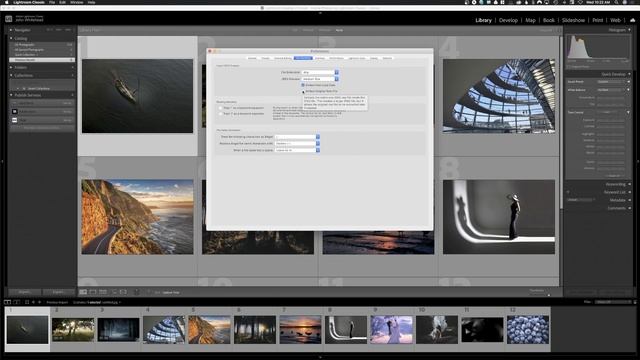Viewport: 640px width, 360px height.
Task: Switch to the Develop module
Action: point(508,20)
